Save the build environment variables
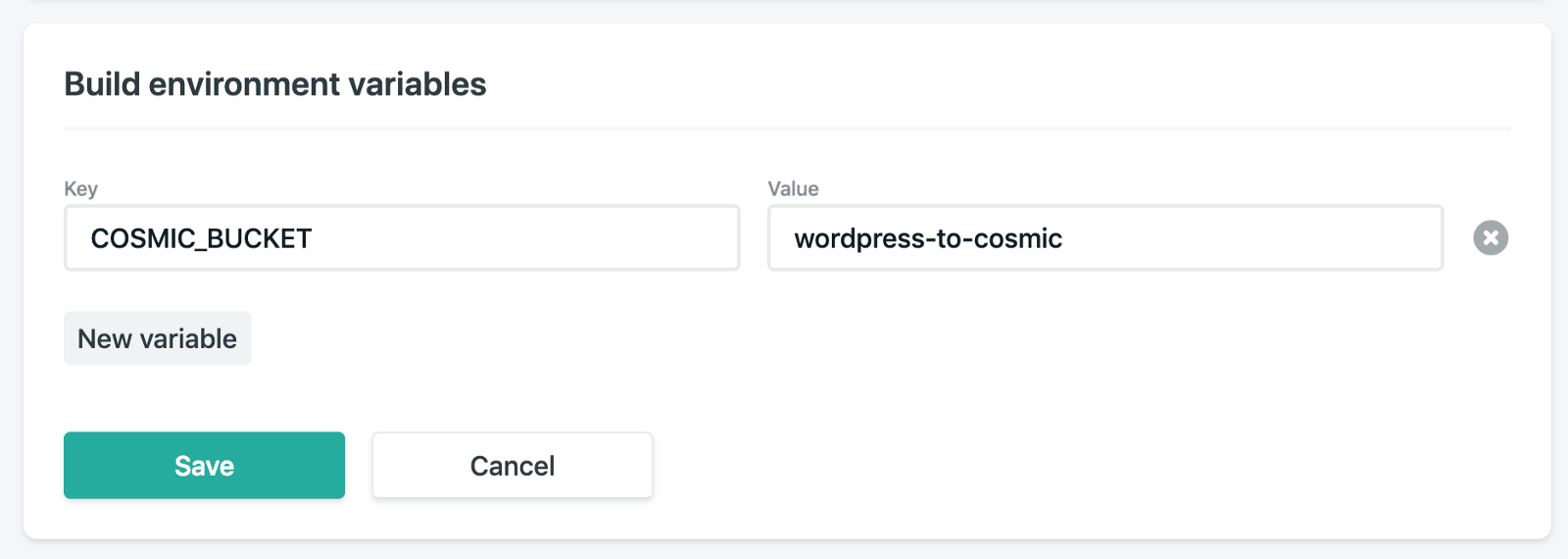Screen dimensions: 1568x559 click(204, 466)
